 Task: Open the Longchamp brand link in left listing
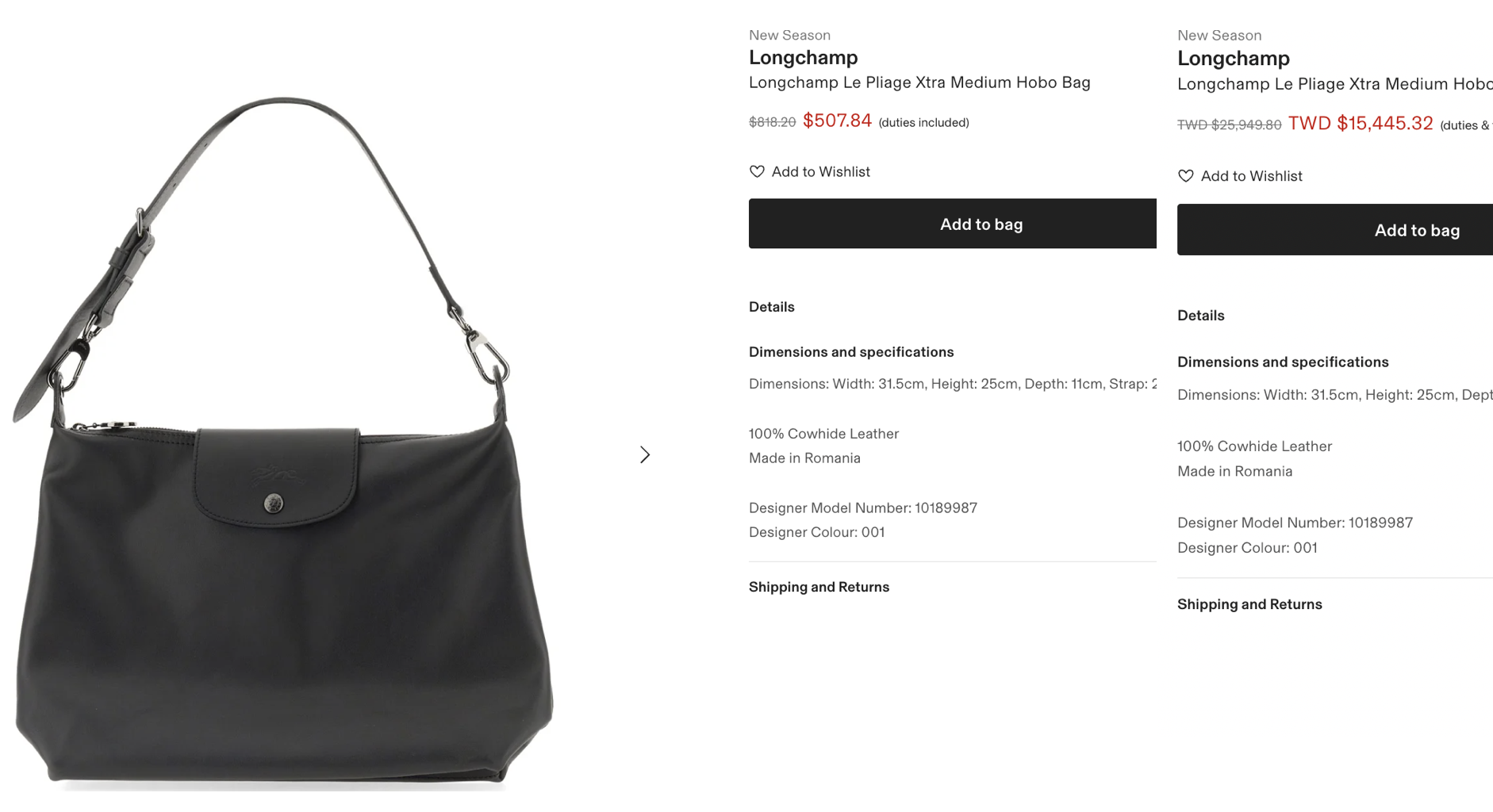pos(803,57)
